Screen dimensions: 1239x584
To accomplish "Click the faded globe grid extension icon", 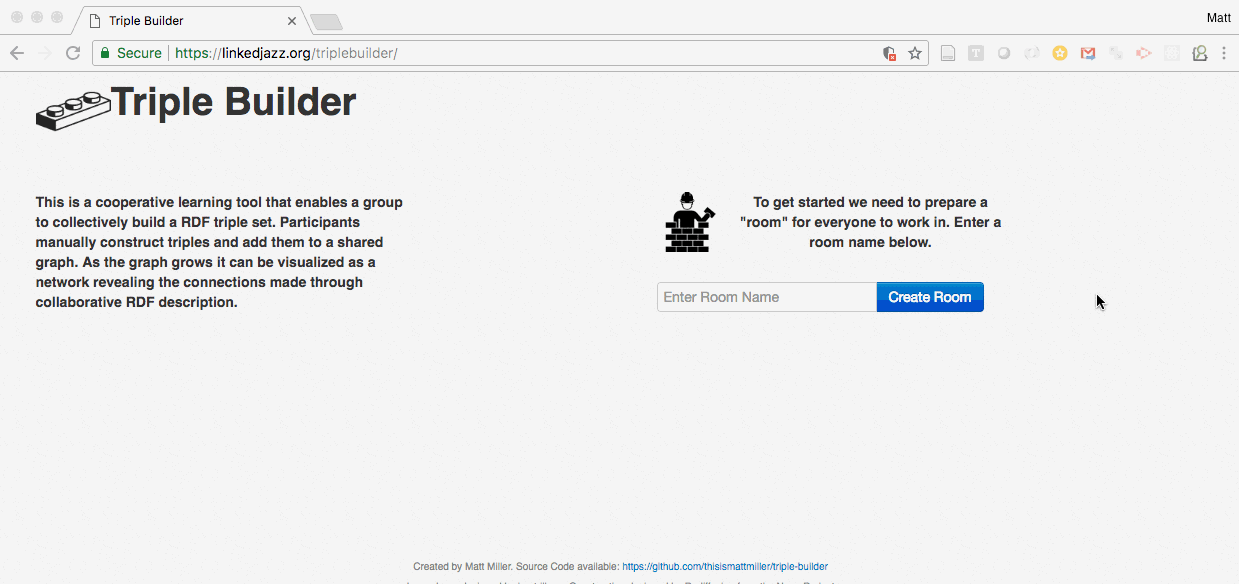I will coord(1172,53).
